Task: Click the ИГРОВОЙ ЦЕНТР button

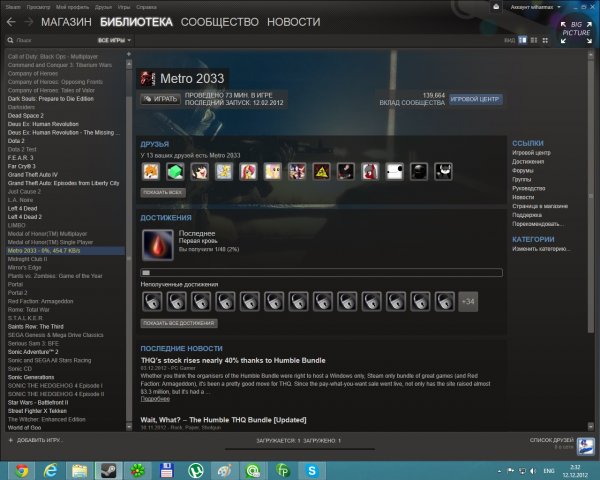Action: pos(475,99)
